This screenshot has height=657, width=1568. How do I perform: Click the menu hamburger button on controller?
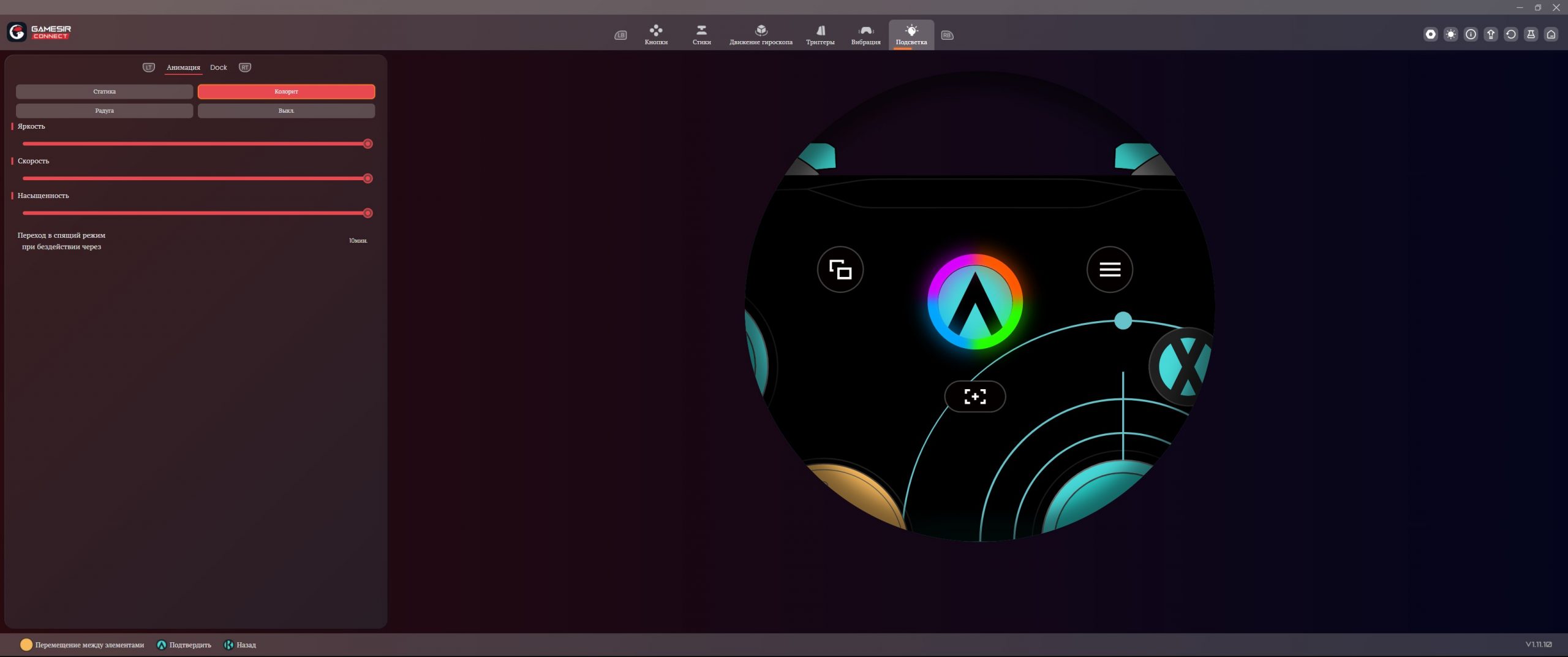coord(1110,270)
